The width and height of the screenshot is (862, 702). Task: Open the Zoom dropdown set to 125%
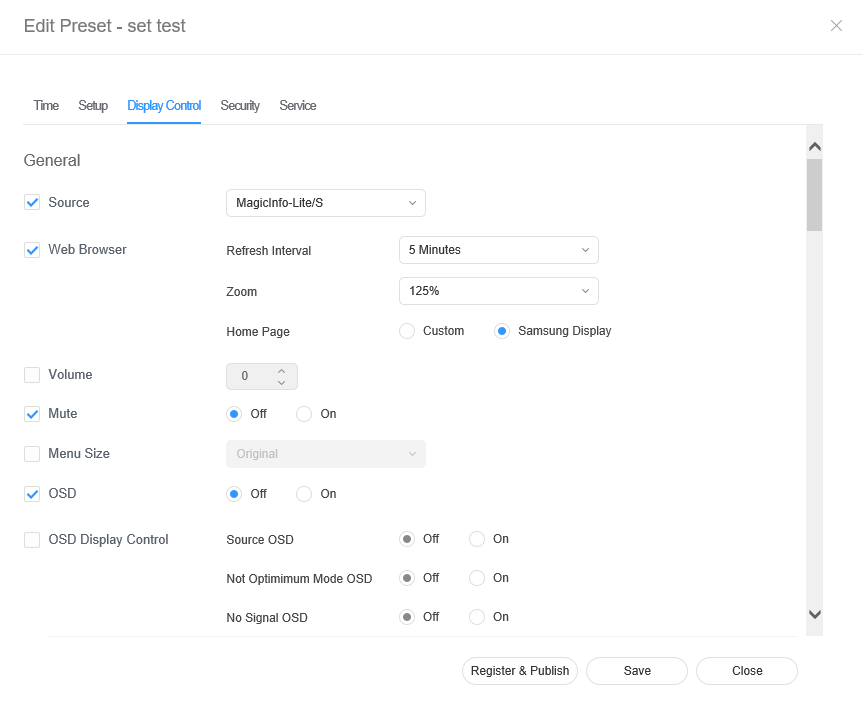(x=498, y=291)
